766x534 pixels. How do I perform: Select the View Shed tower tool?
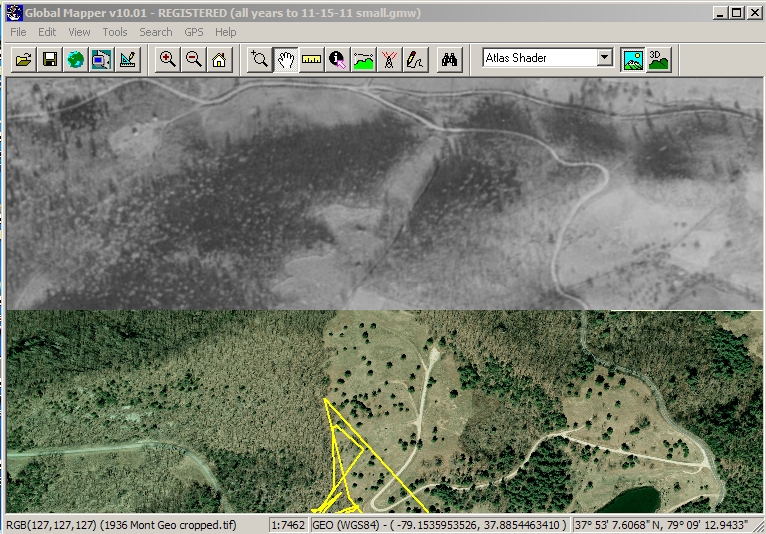(x=389, y=60)
